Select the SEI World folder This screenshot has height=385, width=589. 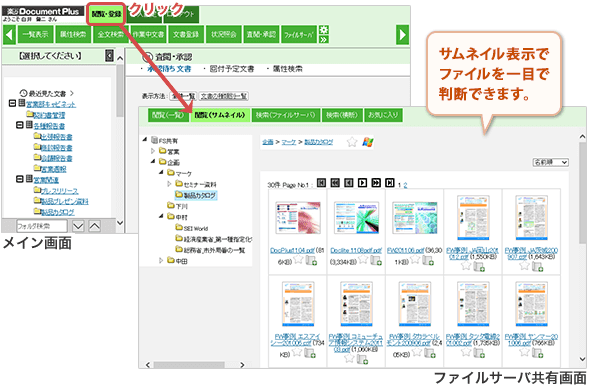(192, 228)
